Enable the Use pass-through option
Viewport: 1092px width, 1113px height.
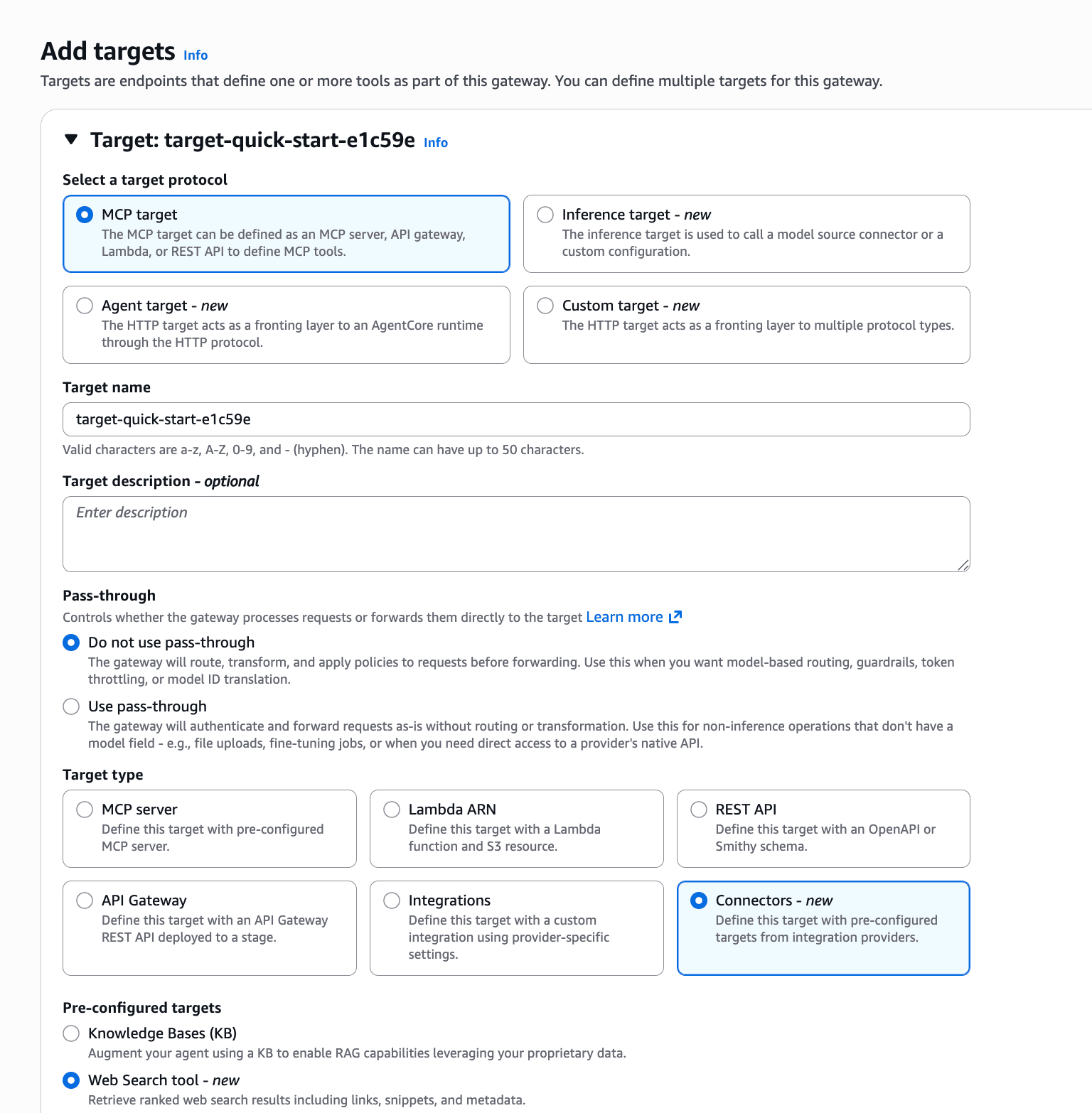click(x=71, y=706)
